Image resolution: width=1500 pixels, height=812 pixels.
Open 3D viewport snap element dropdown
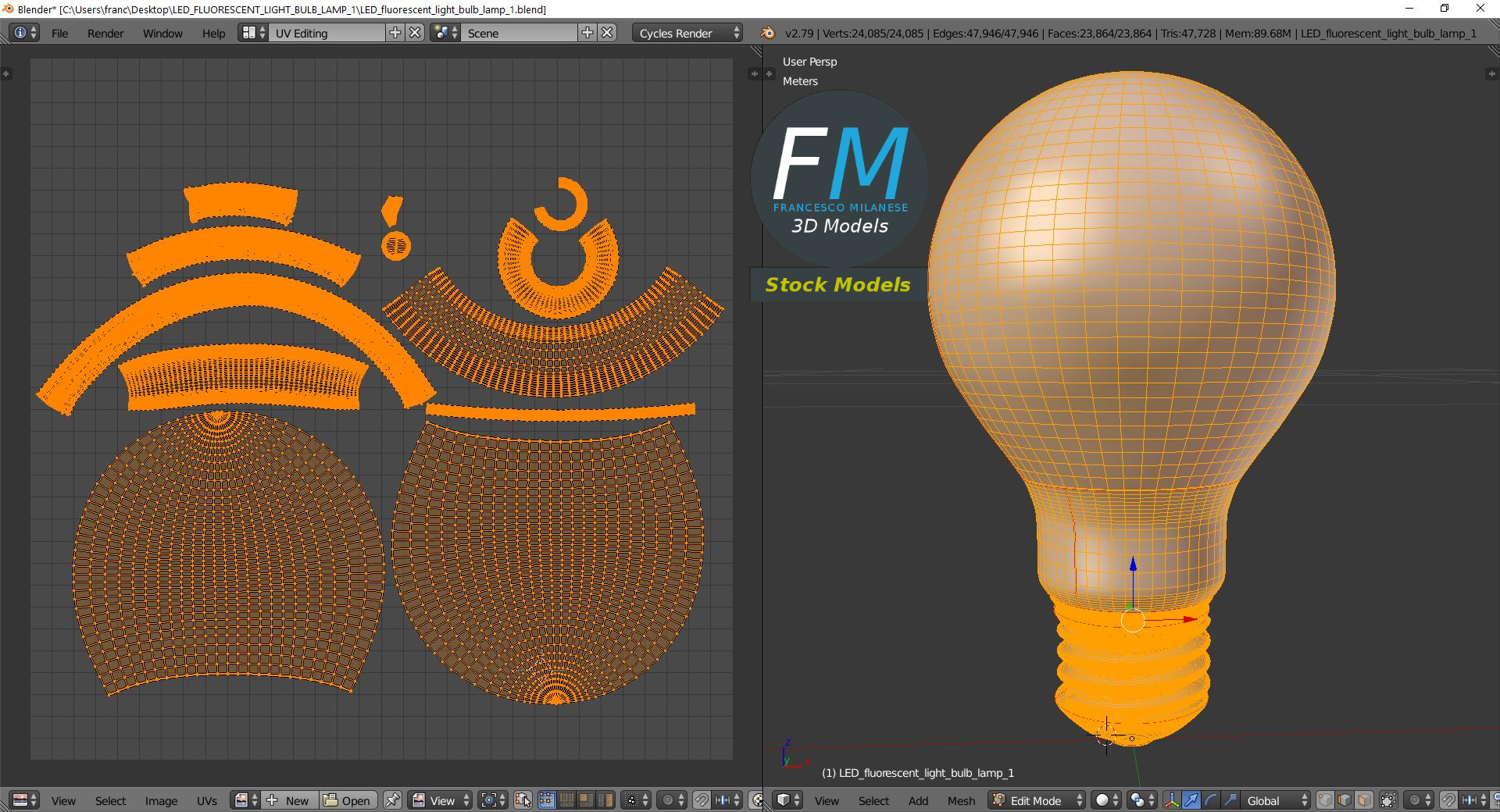(1473, 800)
